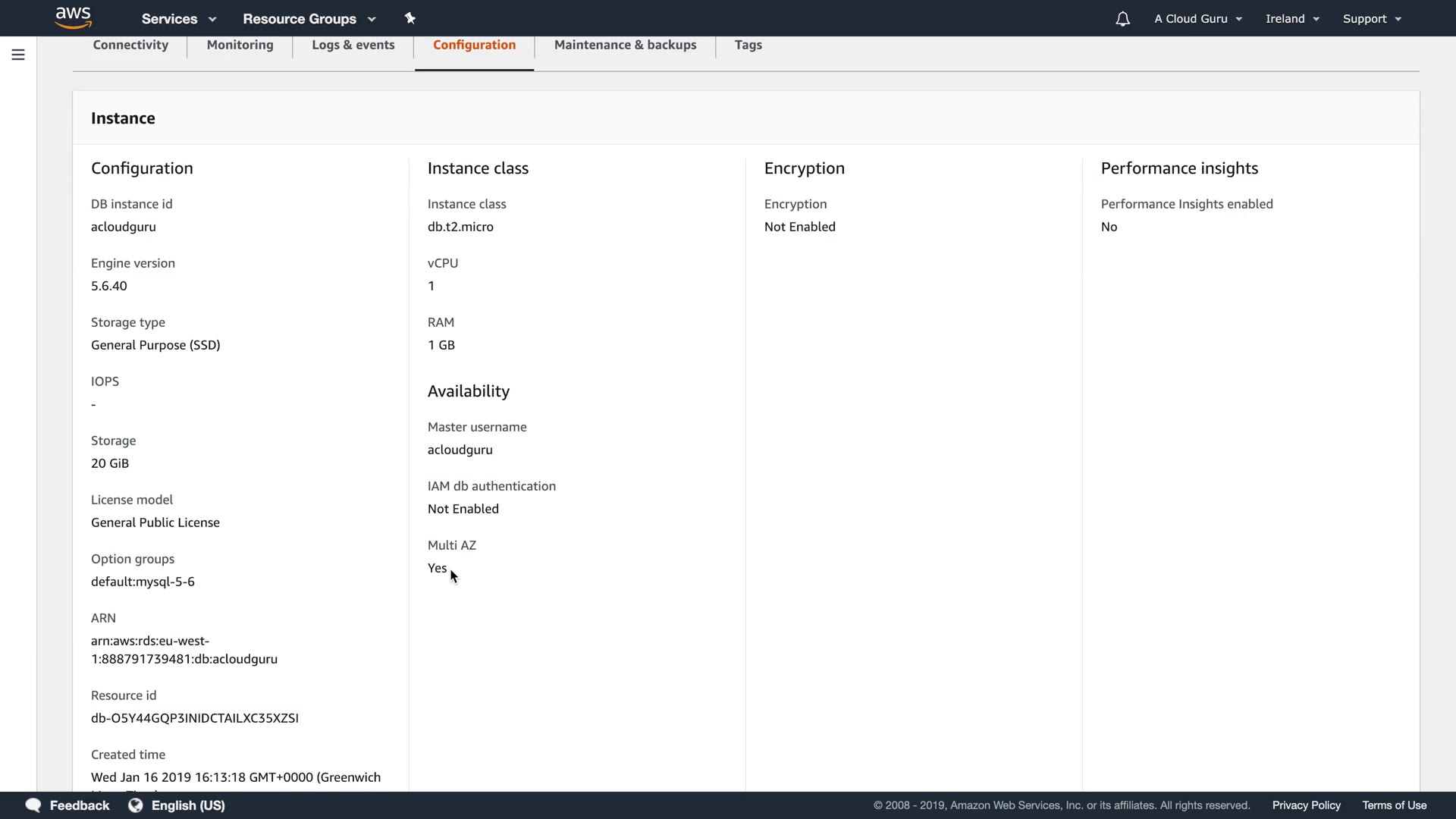This screenshot has height=819, width=1456.
Task: Open the Support dropdown menu
Action: [1372, 19]
